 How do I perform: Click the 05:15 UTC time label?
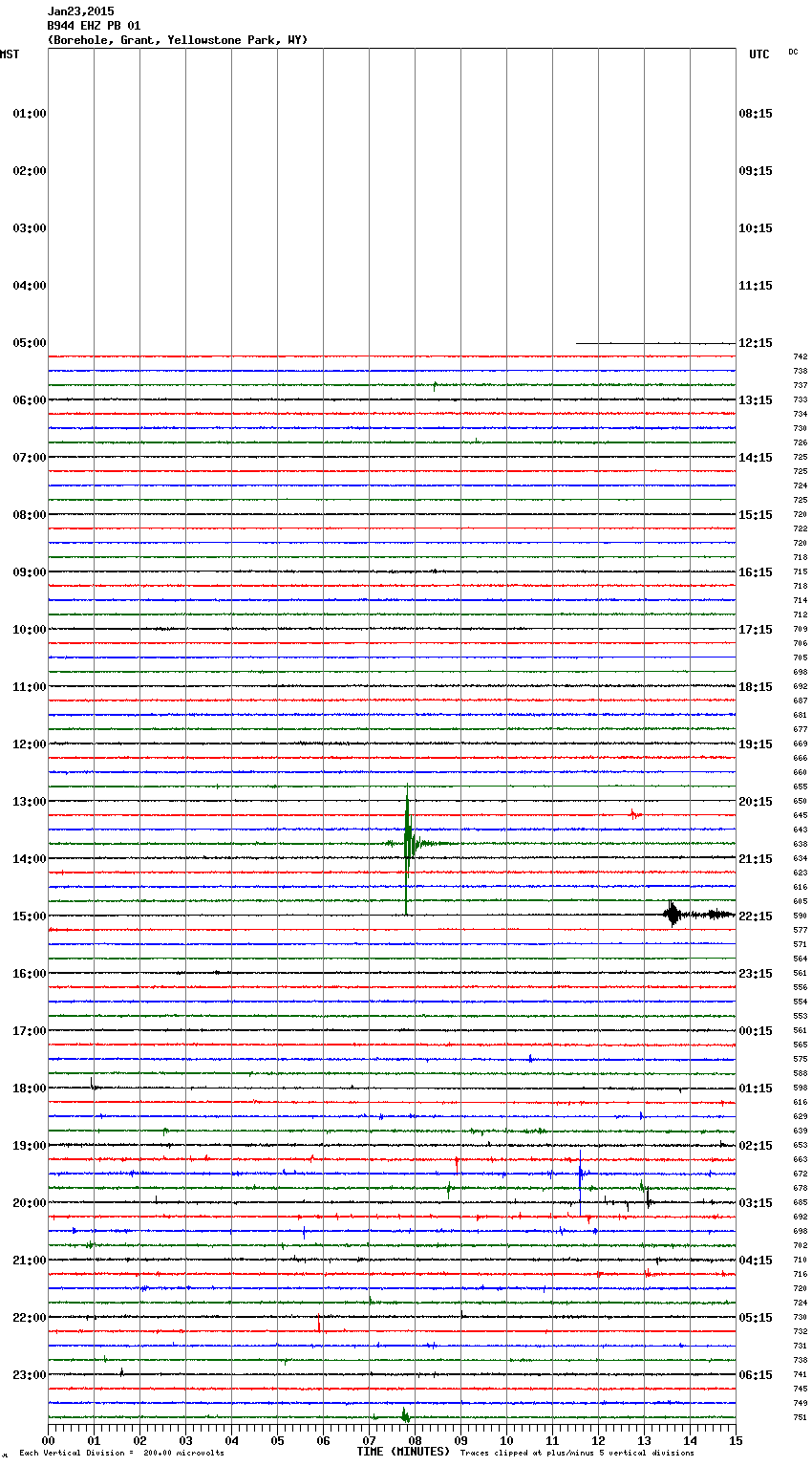tap(756, 1318)
